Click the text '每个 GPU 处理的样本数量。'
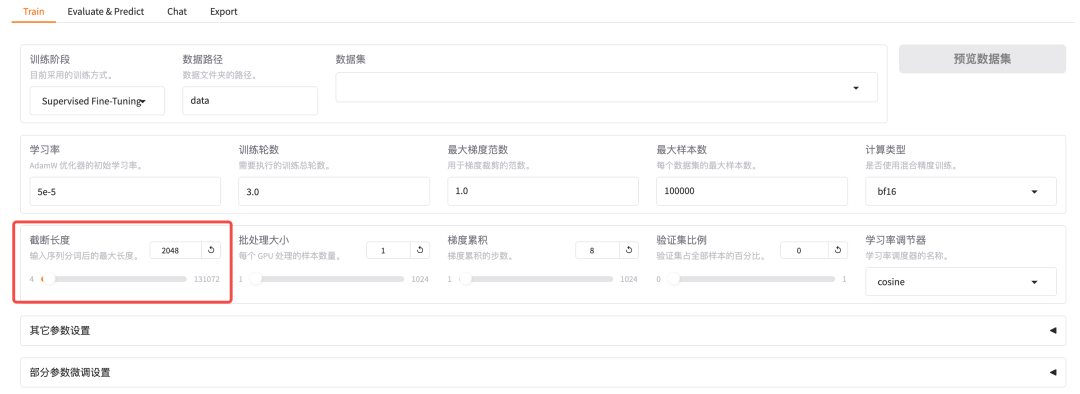 [x=290, y=256]
